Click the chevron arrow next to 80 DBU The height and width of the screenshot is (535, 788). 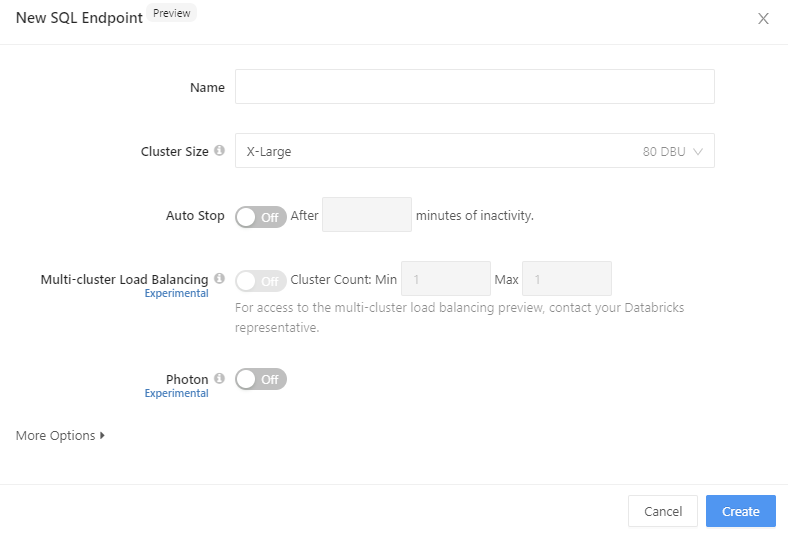[698, 152]
